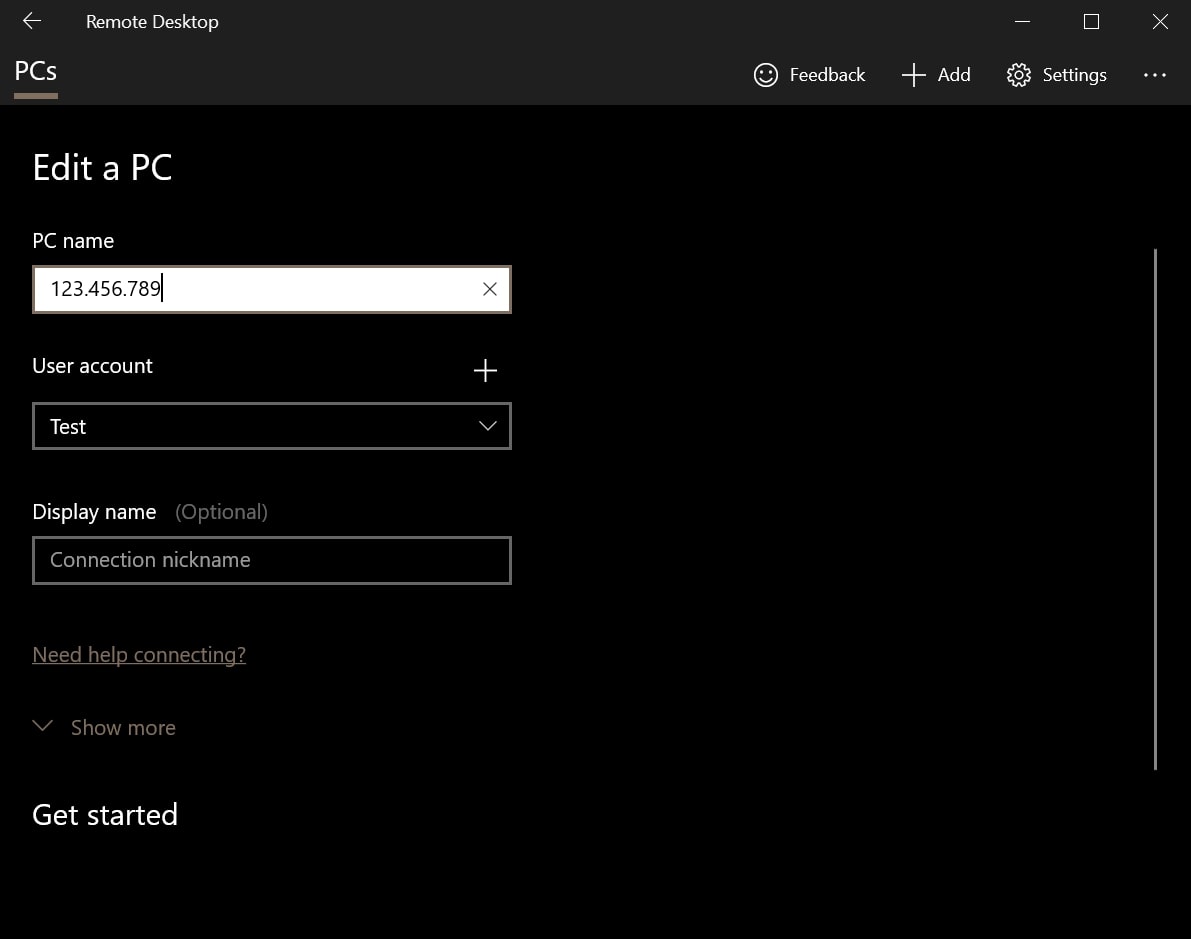Open the Need help connecting link
Image resolution: width=1191 pixels, height=939 pixels.
point(139,655)
